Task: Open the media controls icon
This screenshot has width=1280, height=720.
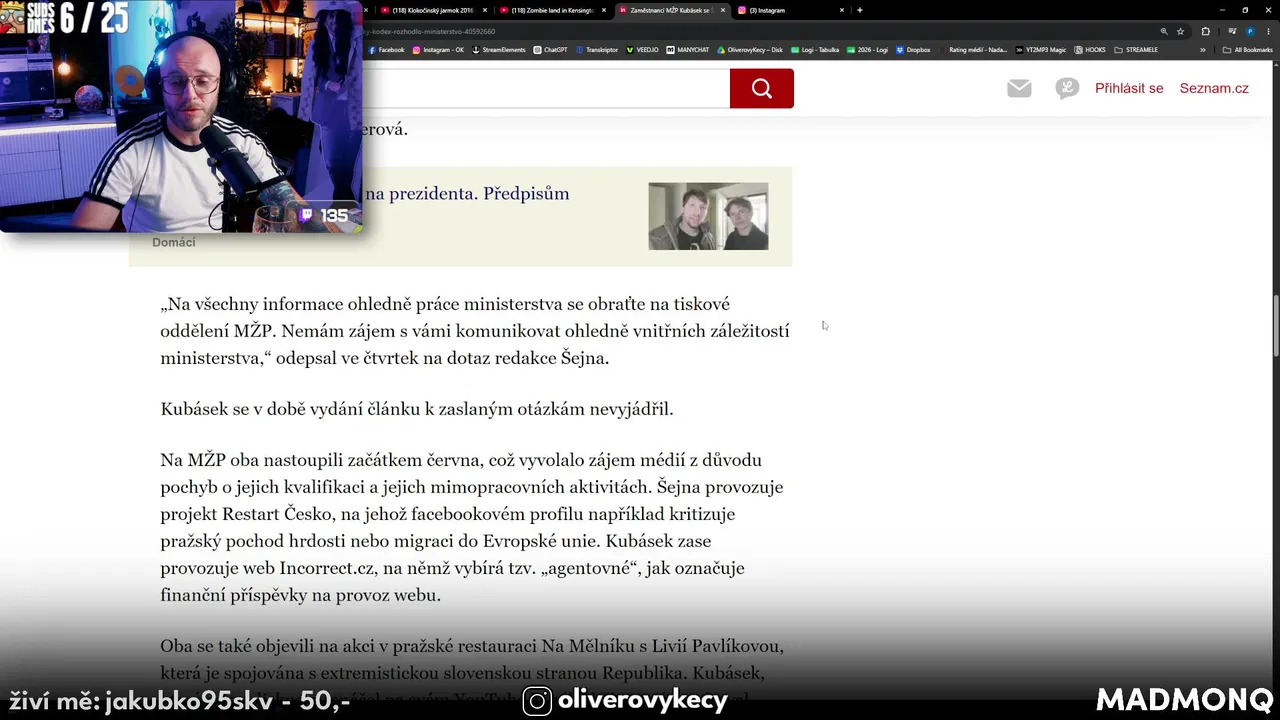Action: click(1232, 31)
